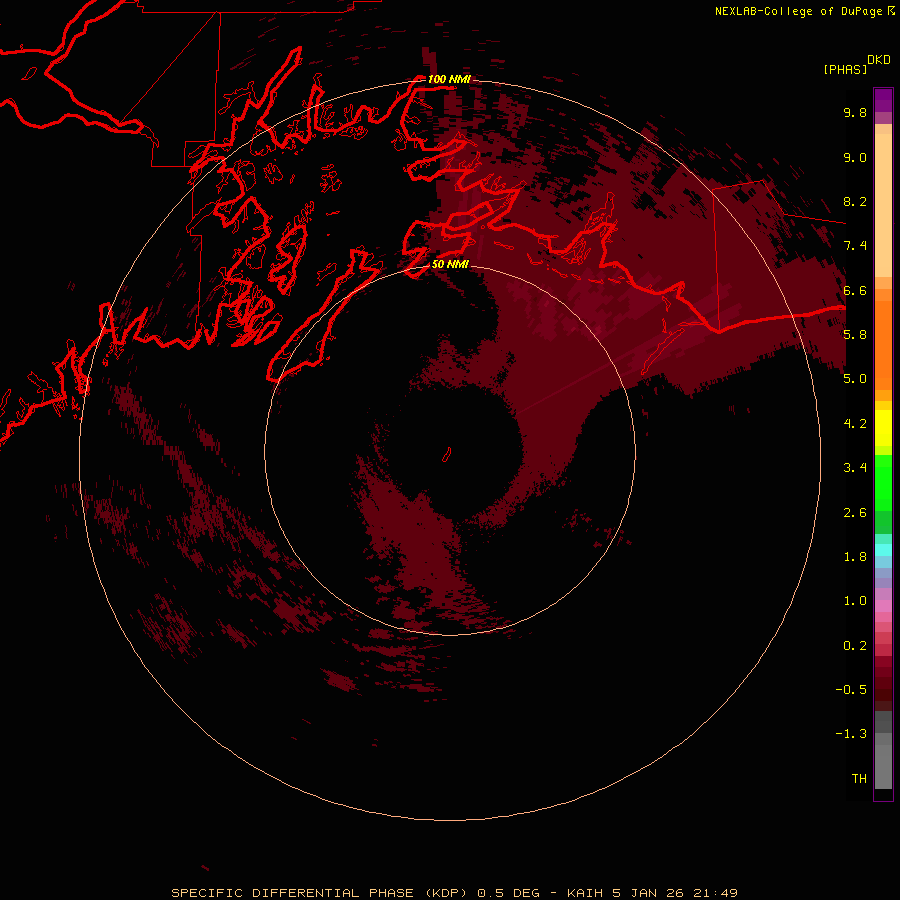
Task: Click the [PHAS] legend header
Action: (845, 69)
